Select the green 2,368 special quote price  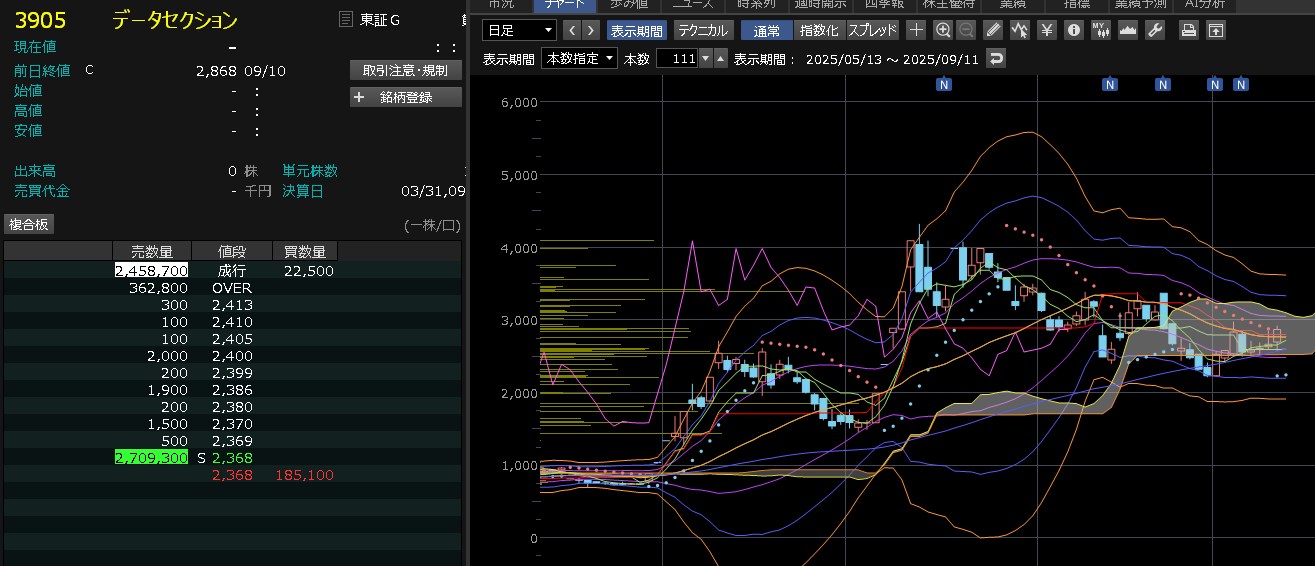tap(233, 457)
